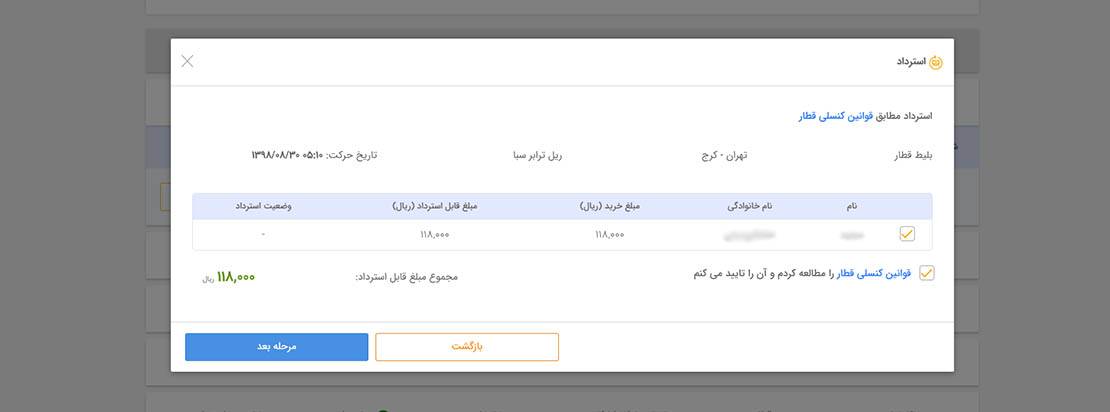Click the وضعیت استرداد column header
Viewport: 1110px width, 412px height.
tap(263, 206)
